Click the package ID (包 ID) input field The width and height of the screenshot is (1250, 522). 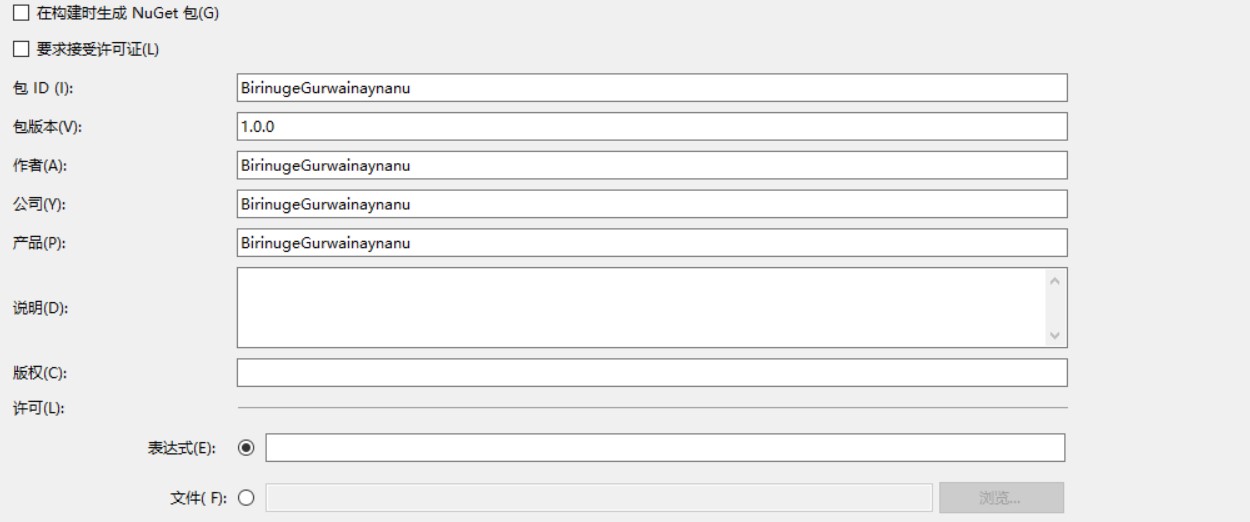[x=652, y=87]
